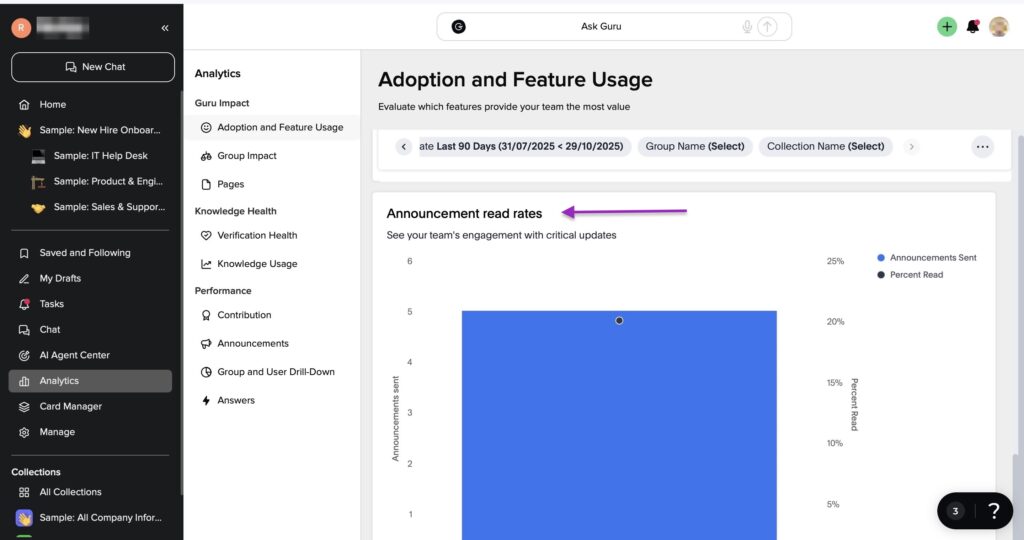The height and width of the screenshot is (540, 1024).
Task: Toggle Announcements Sent legend series
Action: coord(927,258)
